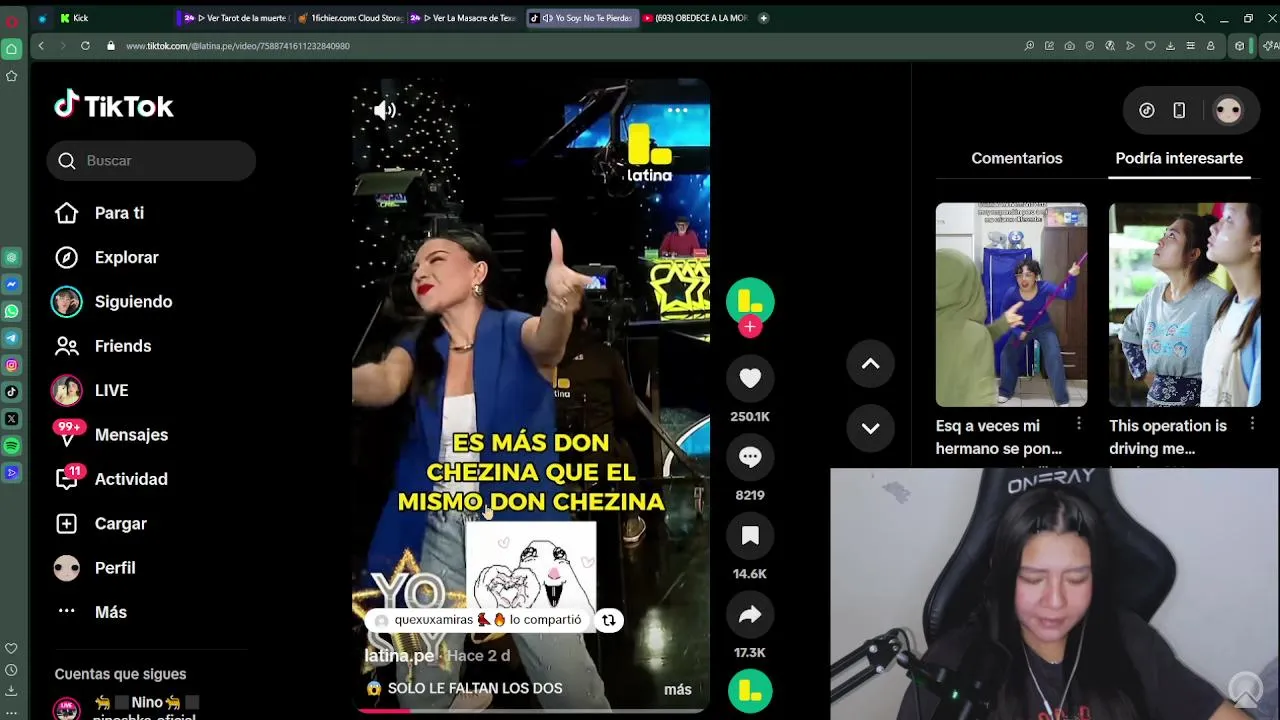Click the bookmark heart icon in address bar

coord(1150,46)
